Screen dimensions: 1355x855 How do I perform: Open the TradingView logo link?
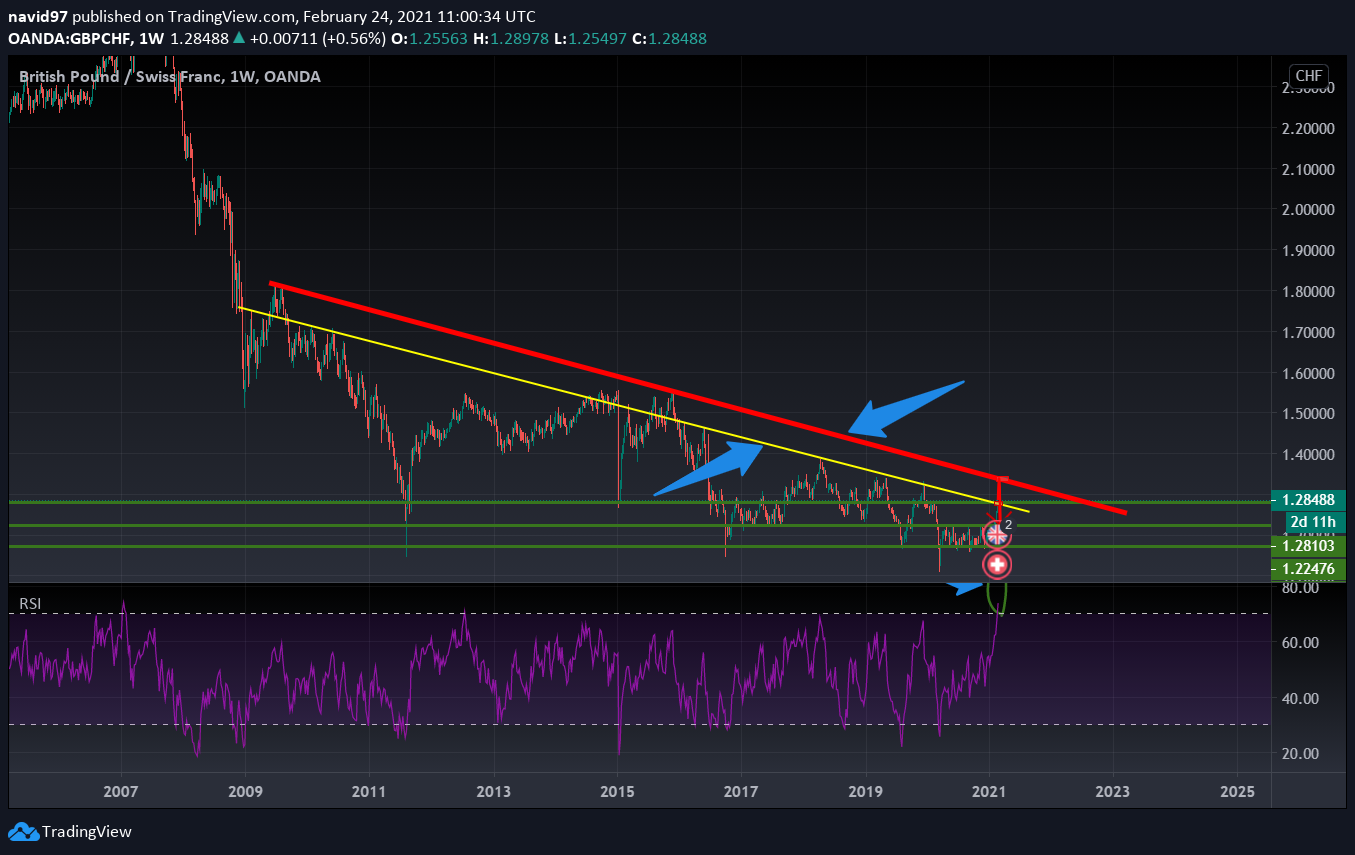[70, 831]
